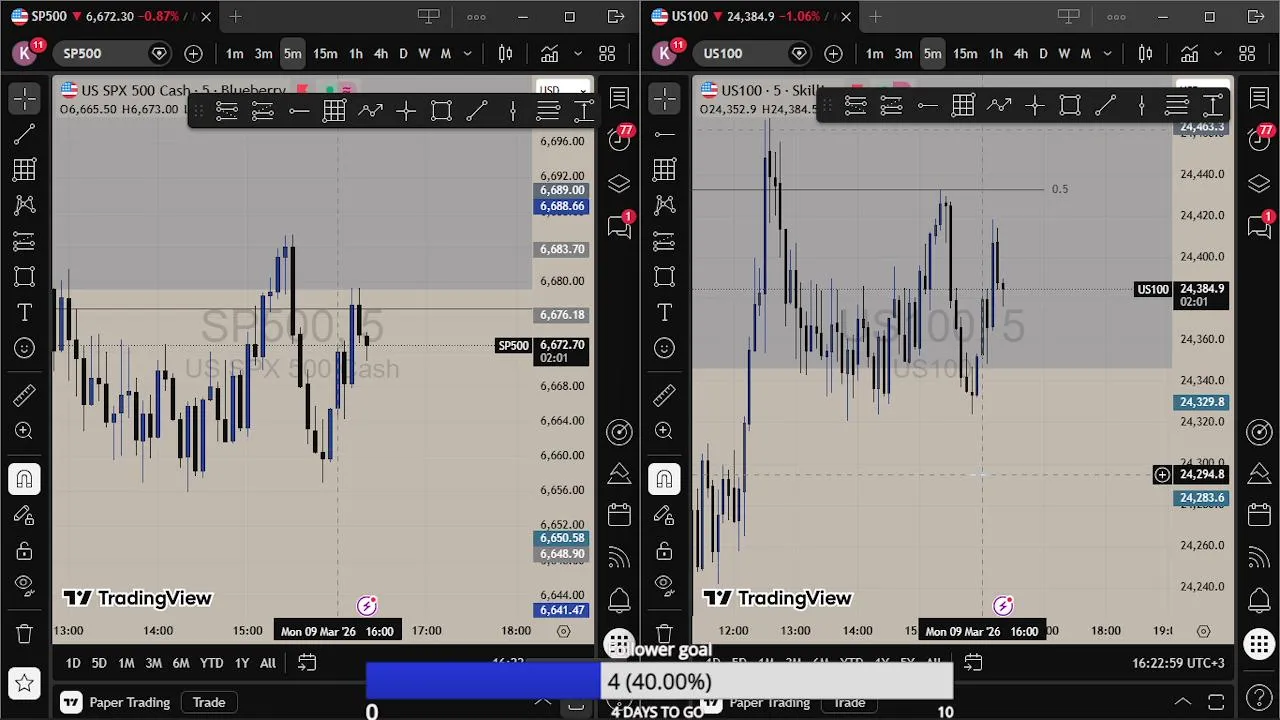Open alerts panel with 77 badge in SP500 window
The height and width of the screenshot is (720, 1280).
tap(619, 140)
